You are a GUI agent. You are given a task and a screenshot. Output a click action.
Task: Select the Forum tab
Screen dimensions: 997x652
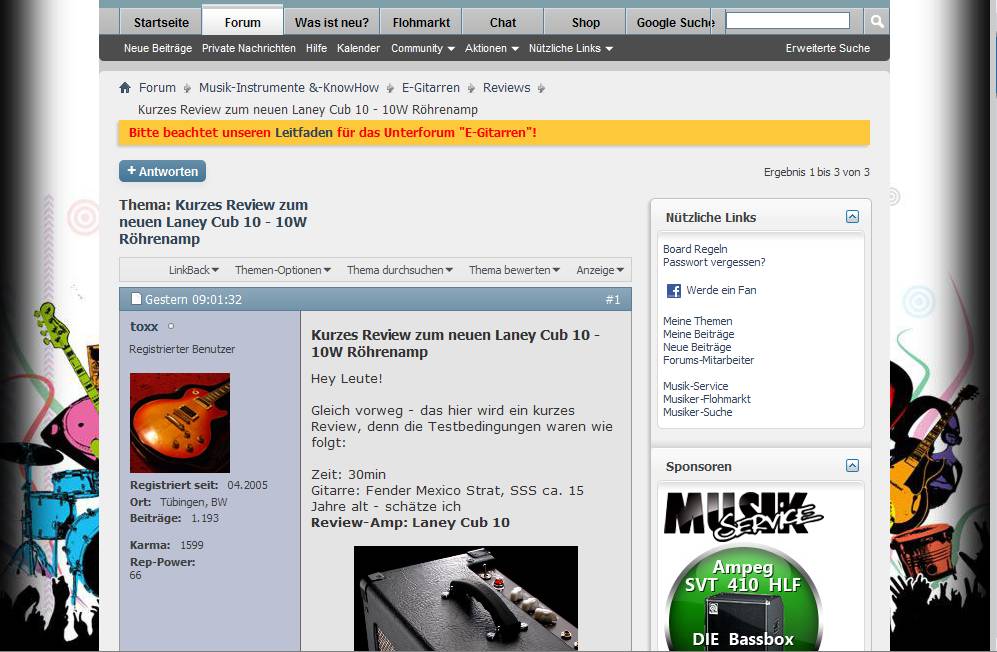(242, 21)
